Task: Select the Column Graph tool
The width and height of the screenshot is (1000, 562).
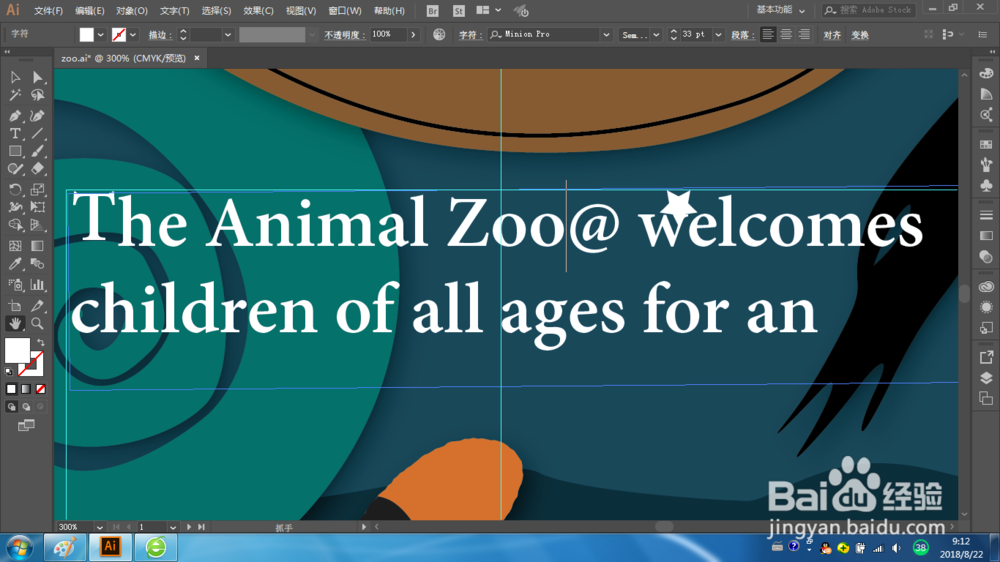Action: [38, 285]
